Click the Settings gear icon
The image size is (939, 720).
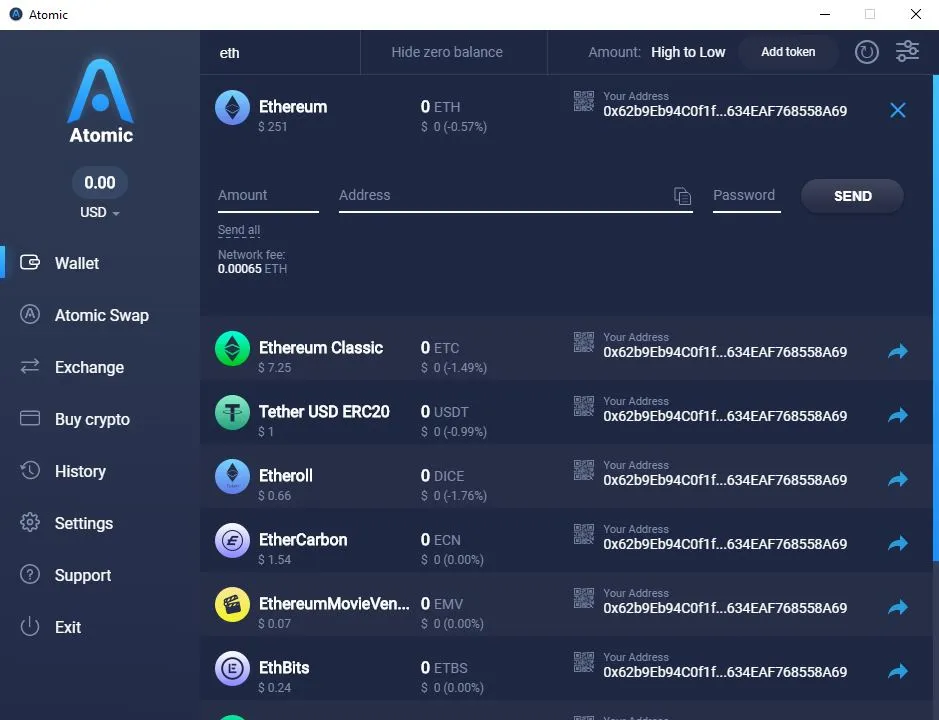pos(30,522)
